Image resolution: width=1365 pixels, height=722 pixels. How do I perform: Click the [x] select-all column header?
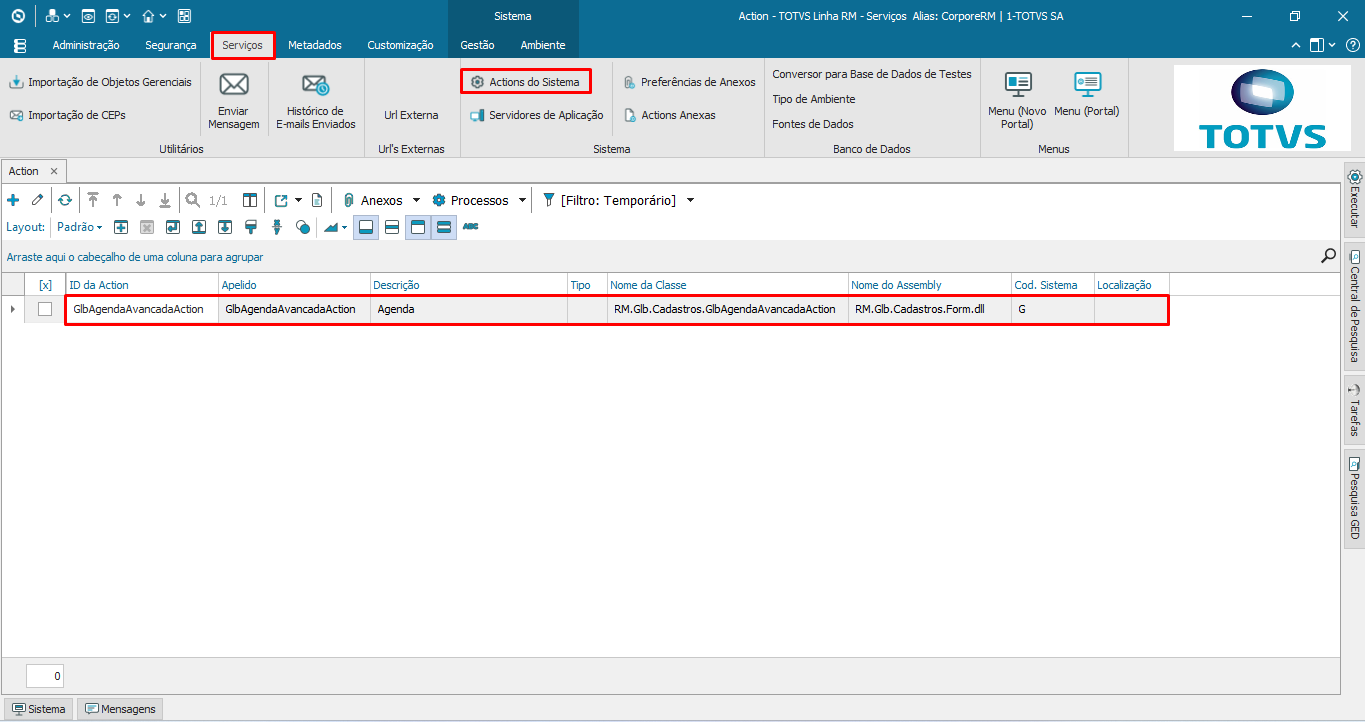click(x=45, y=285)
